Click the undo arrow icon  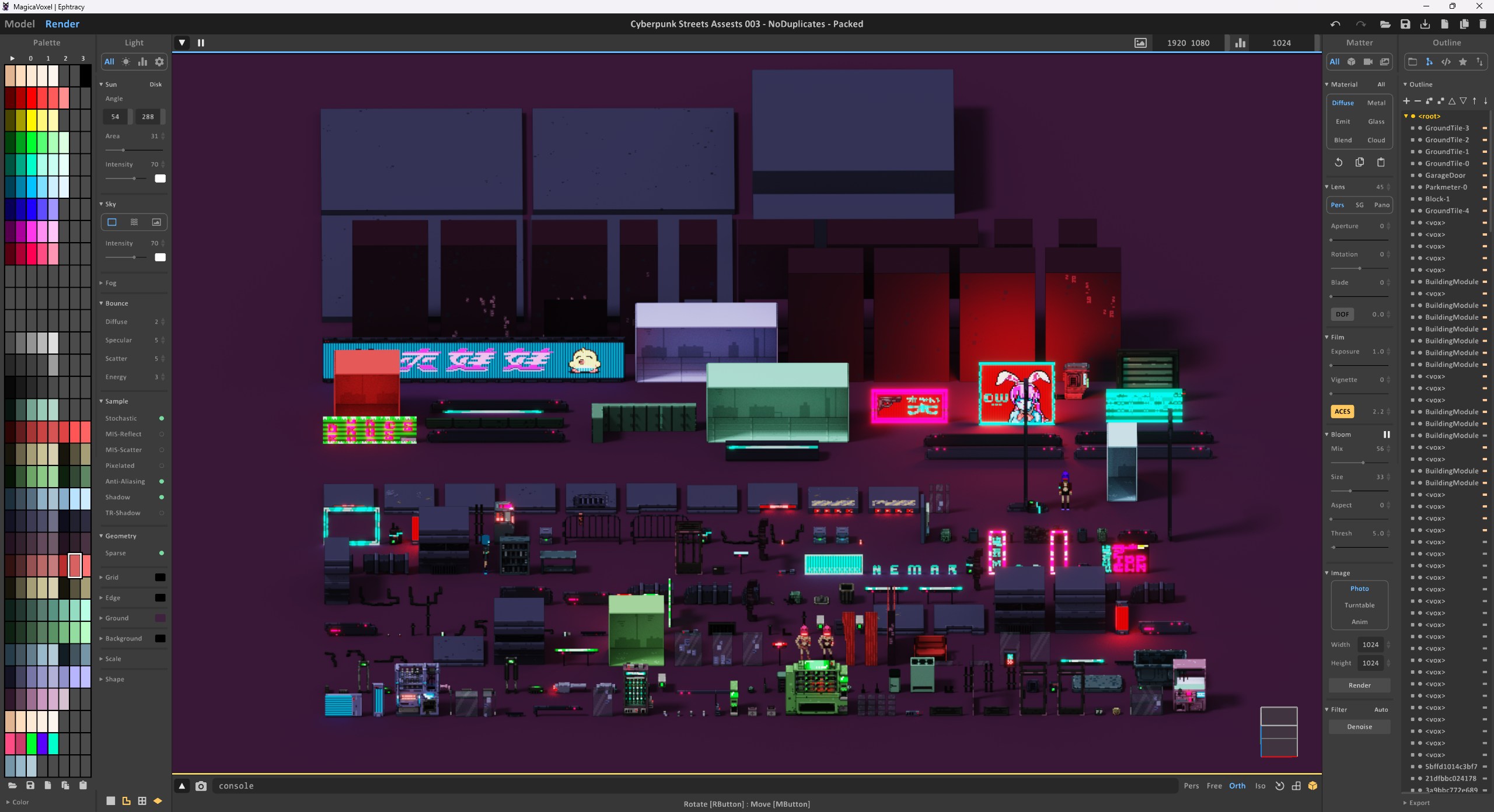tap(1335, 24)
